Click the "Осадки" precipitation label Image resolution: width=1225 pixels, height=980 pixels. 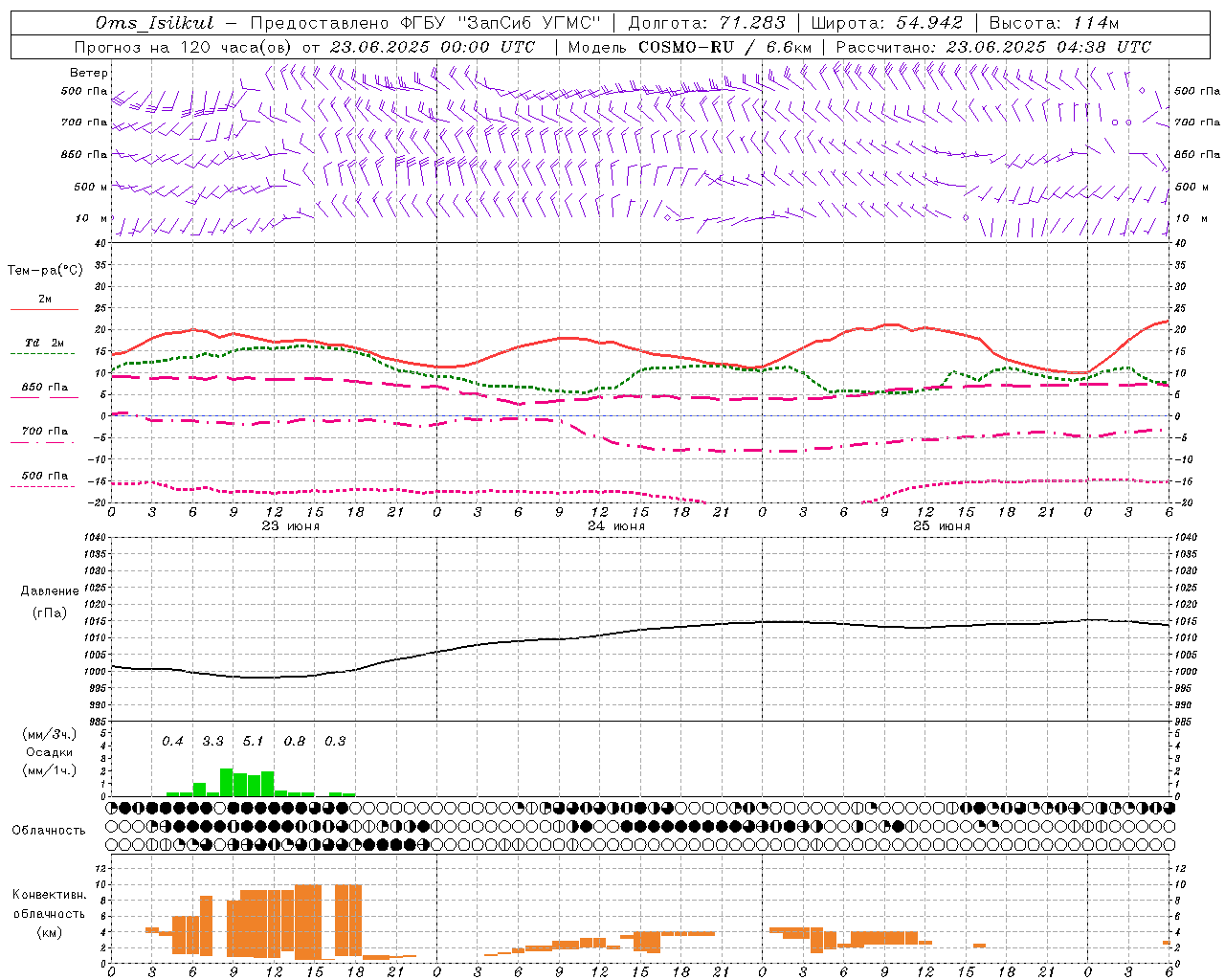pos(50,752)
